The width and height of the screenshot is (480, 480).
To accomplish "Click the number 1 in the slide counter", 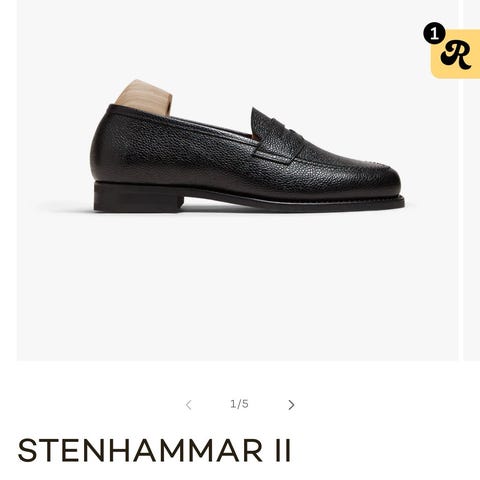I will (233, 404).
